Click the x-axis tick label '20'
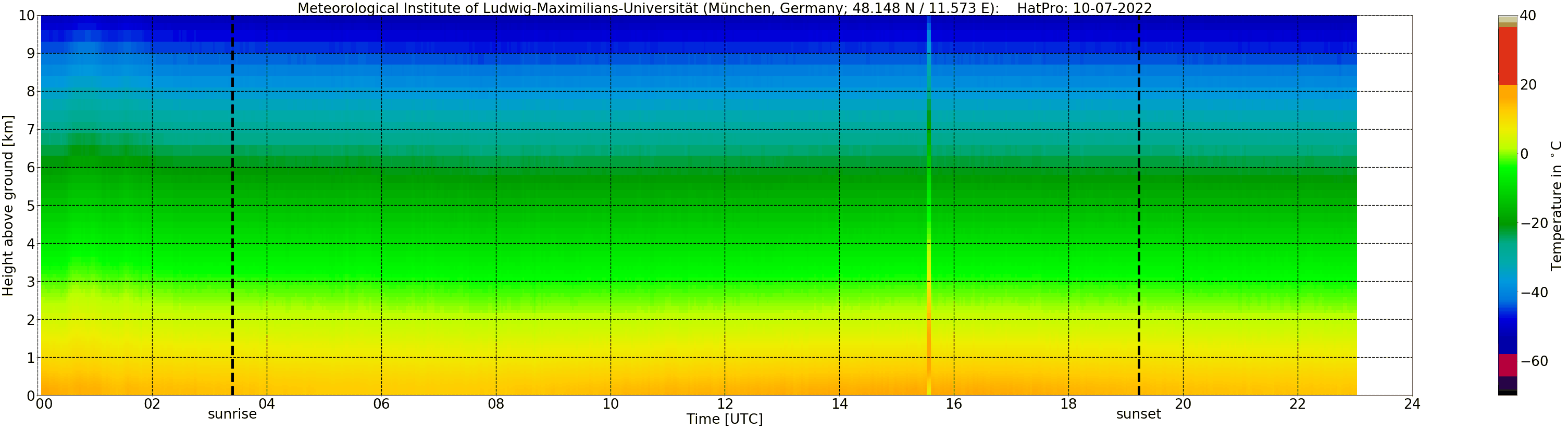1568x429 pixels. 1183,404
